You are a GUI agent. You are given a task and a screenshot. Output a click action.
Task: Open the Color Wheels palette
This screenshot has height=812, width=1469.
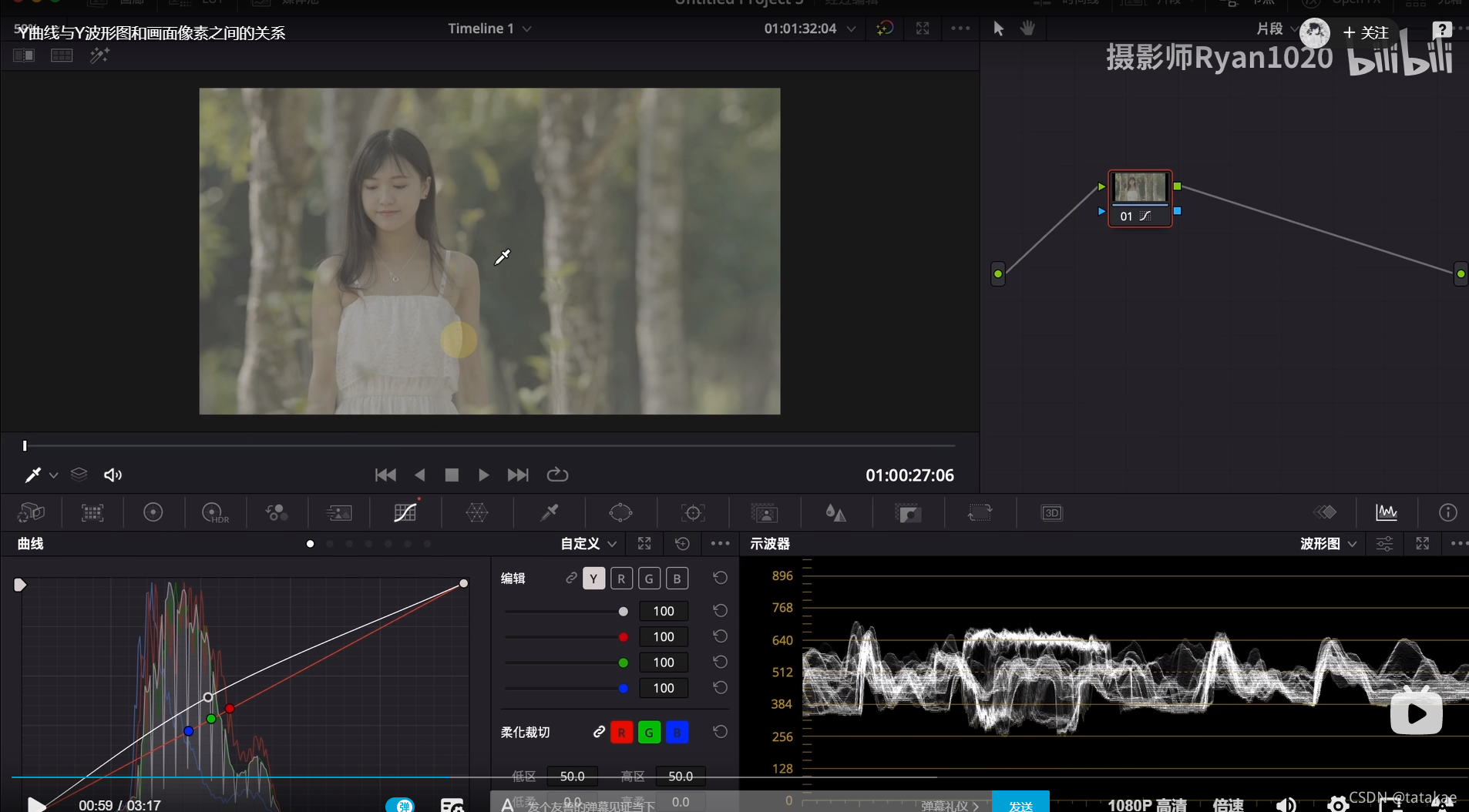153,512
